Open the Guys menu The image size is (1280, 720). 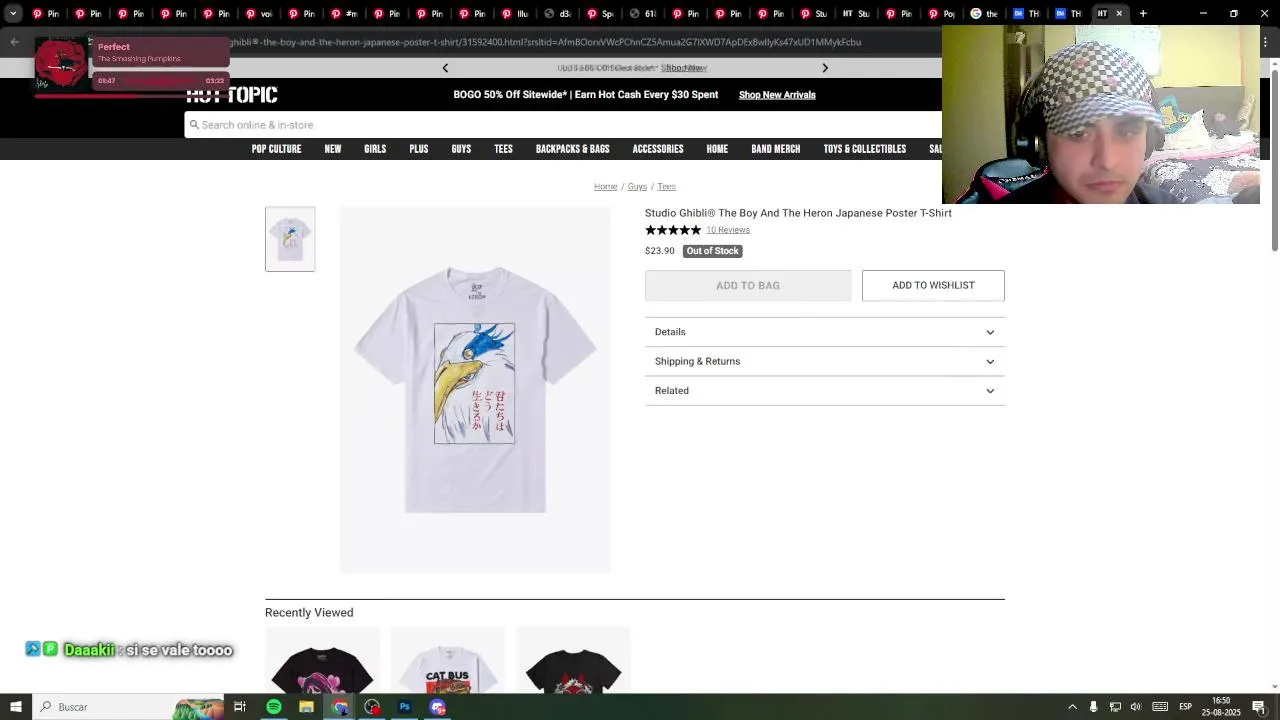461,149
